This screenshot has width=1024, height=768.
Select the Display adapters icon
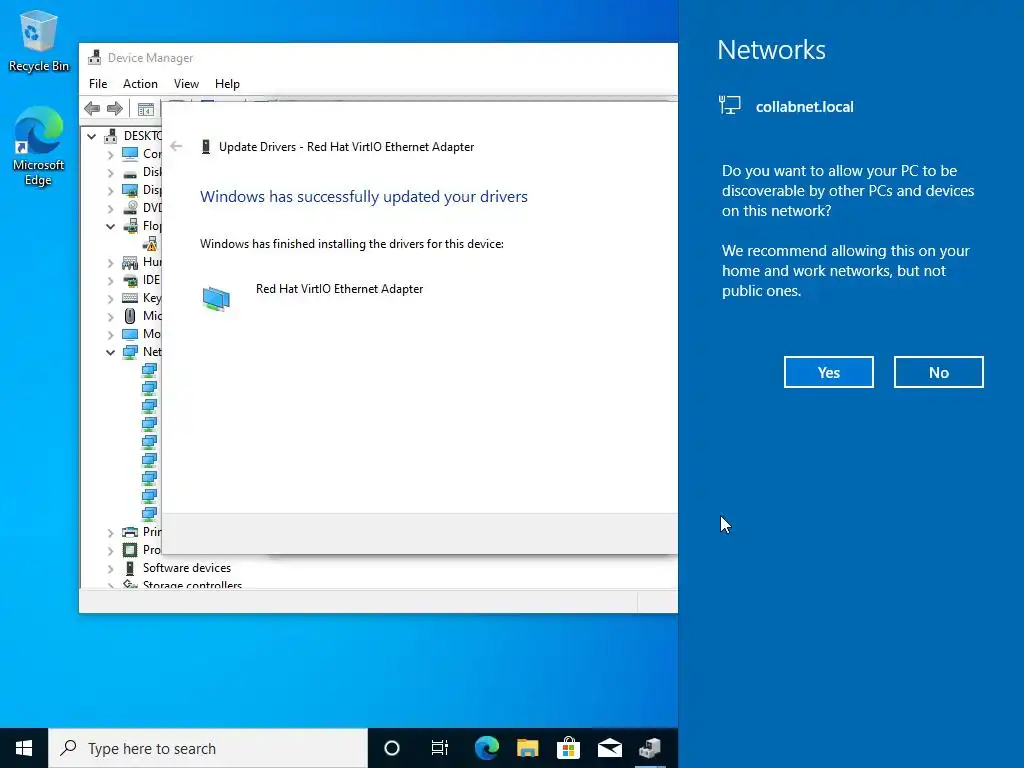pos(130,190)
